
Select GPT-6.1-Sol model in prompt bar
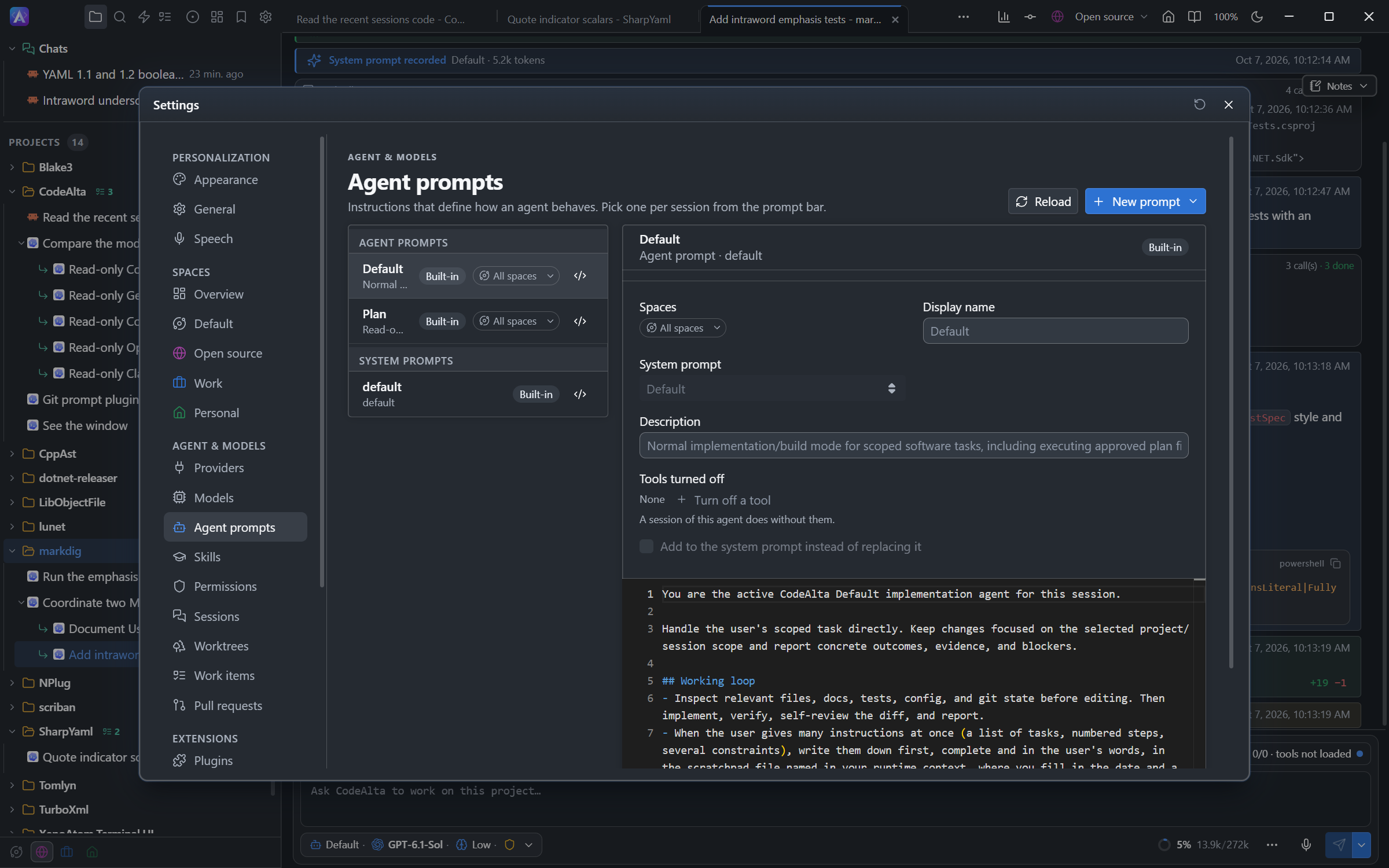(407, 844)
